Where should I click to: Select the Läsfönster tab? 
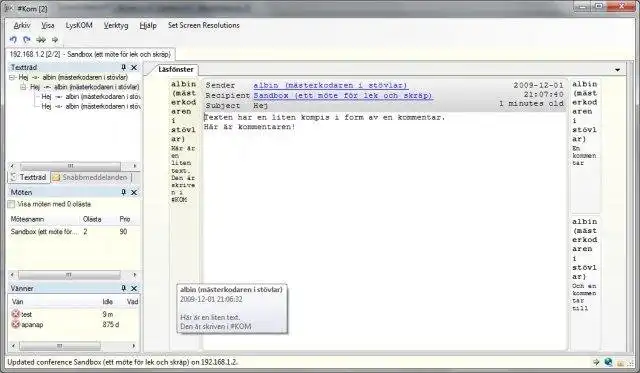coord(176,69)
